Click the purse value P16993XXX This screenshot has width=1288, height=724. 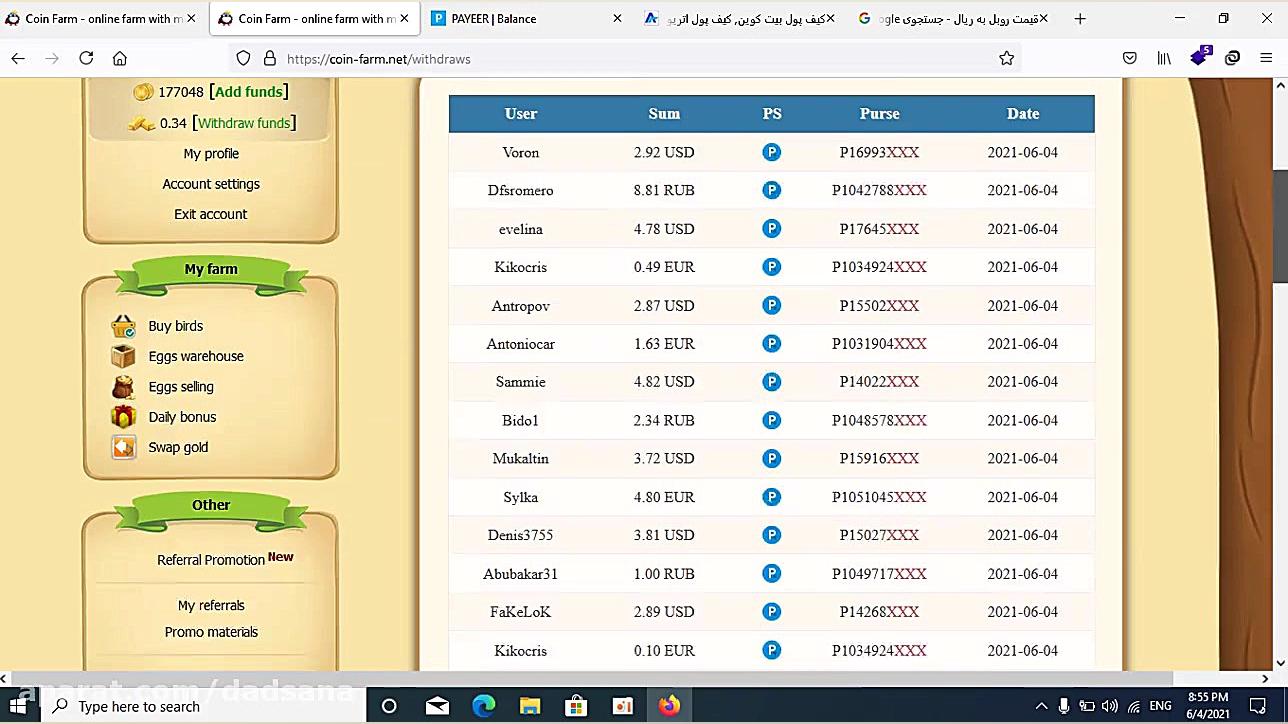880,152
